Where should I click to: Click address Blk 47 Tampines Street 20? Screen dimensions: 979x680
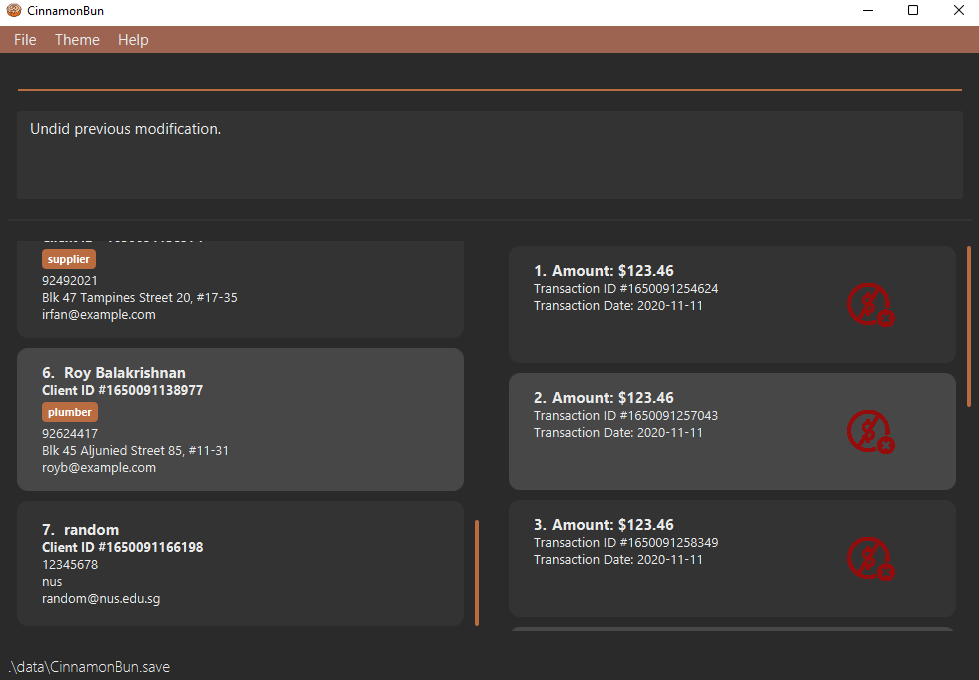pos(140,298)
